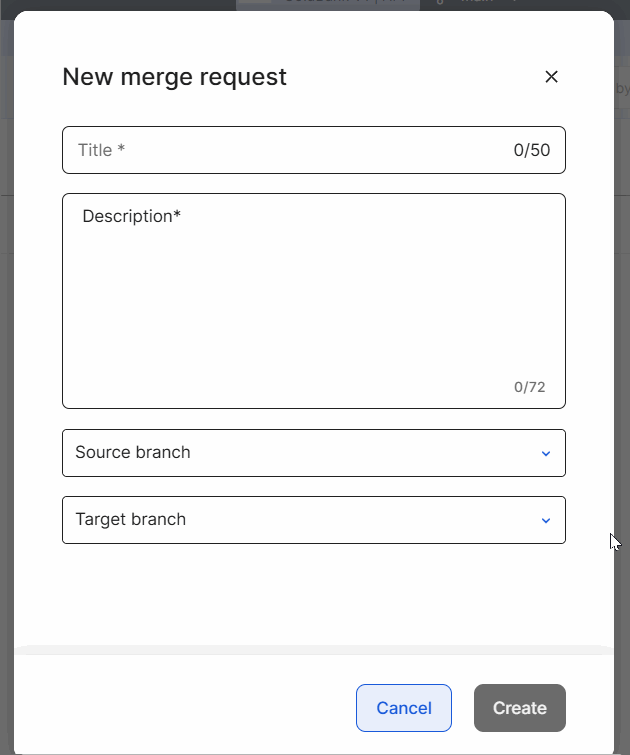Select the "Target branch" label text

pos(130,520)
